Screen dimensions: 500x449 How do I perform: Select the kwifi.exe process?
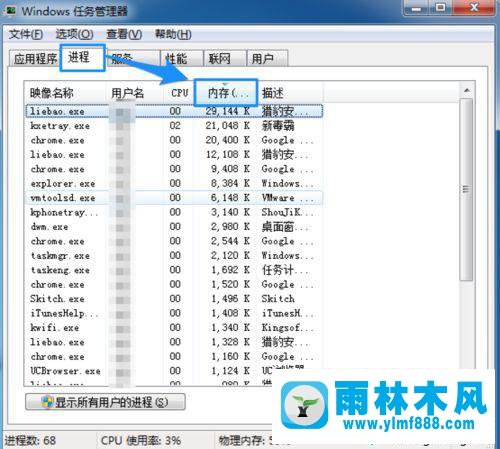[x=174, y=328]
